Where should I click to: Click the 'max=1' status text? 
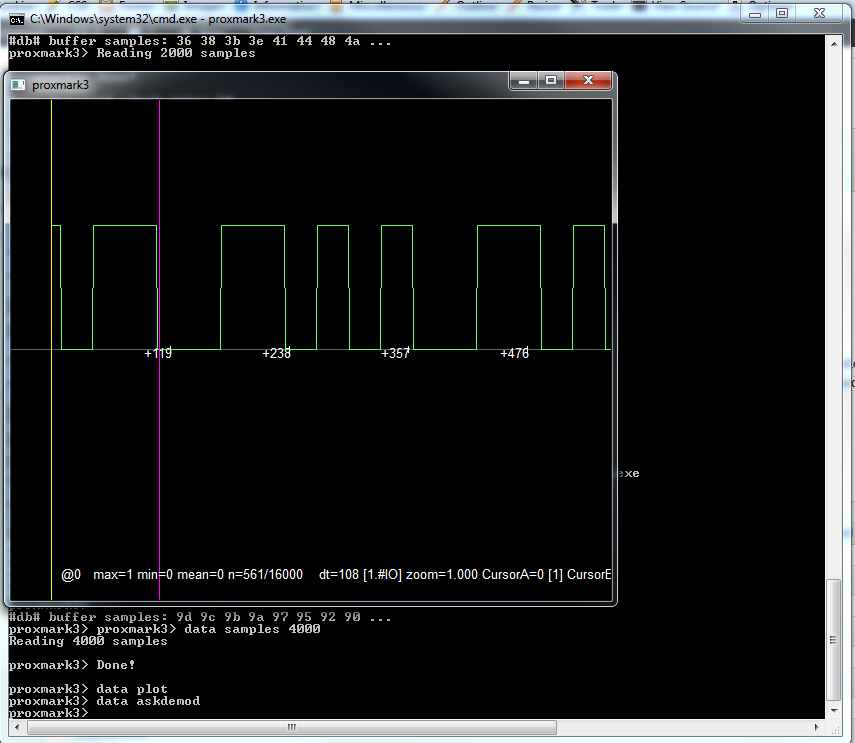click(113, 575)
